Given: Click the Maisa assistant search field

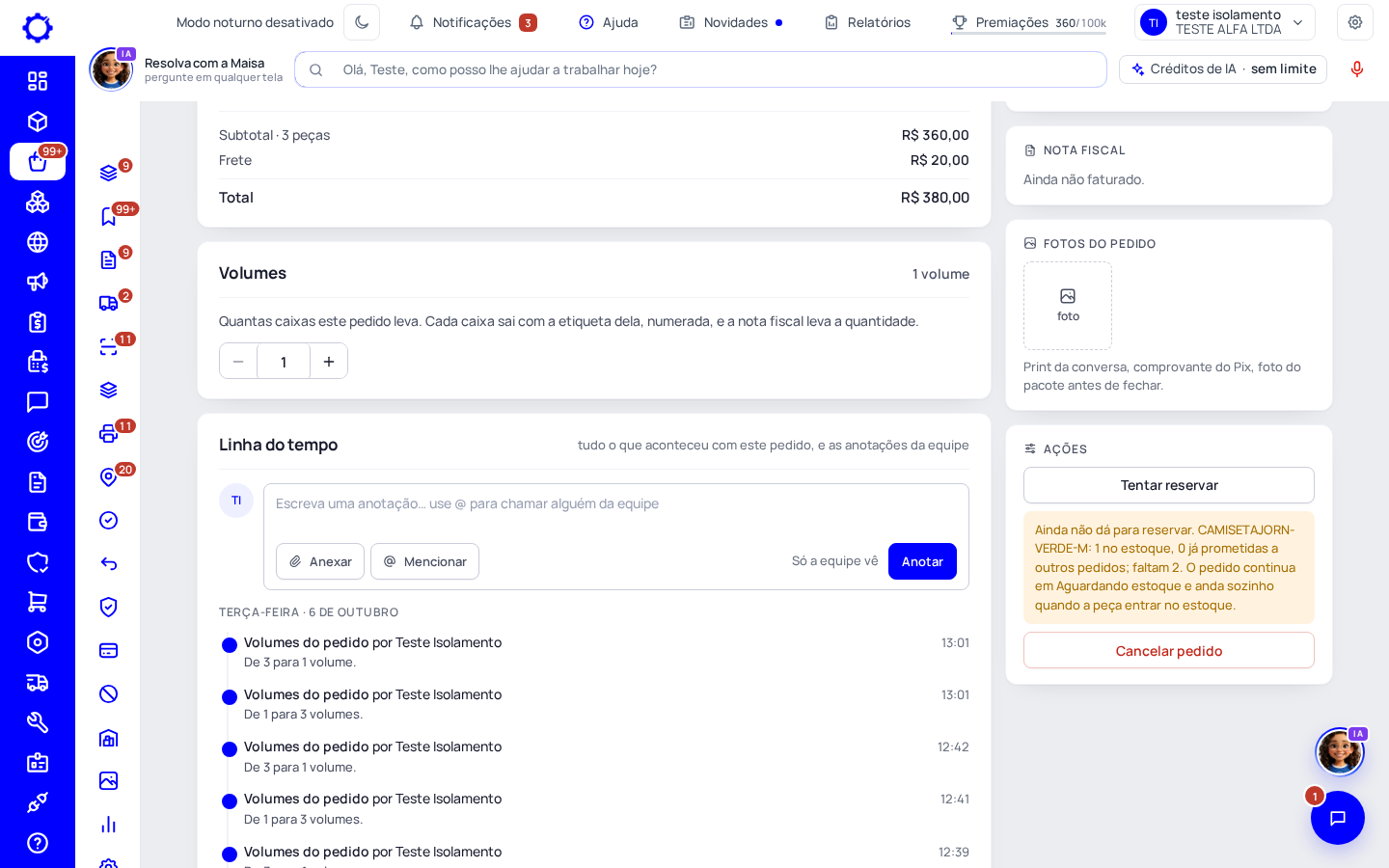Looking at the screenshot, I should point(700,69).
